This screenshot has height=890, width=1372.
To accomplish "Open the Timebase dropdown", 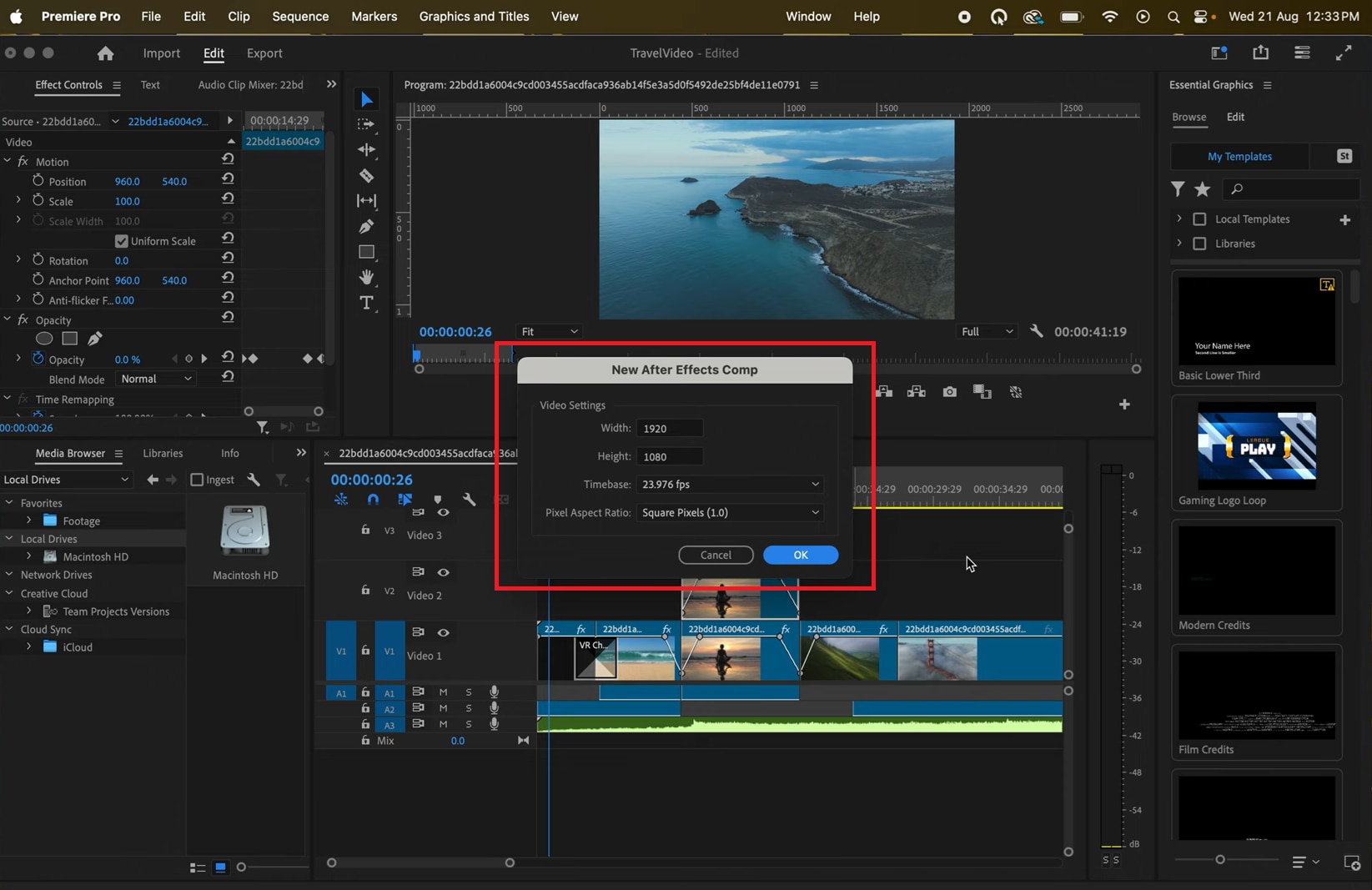I will click(730, 485).
